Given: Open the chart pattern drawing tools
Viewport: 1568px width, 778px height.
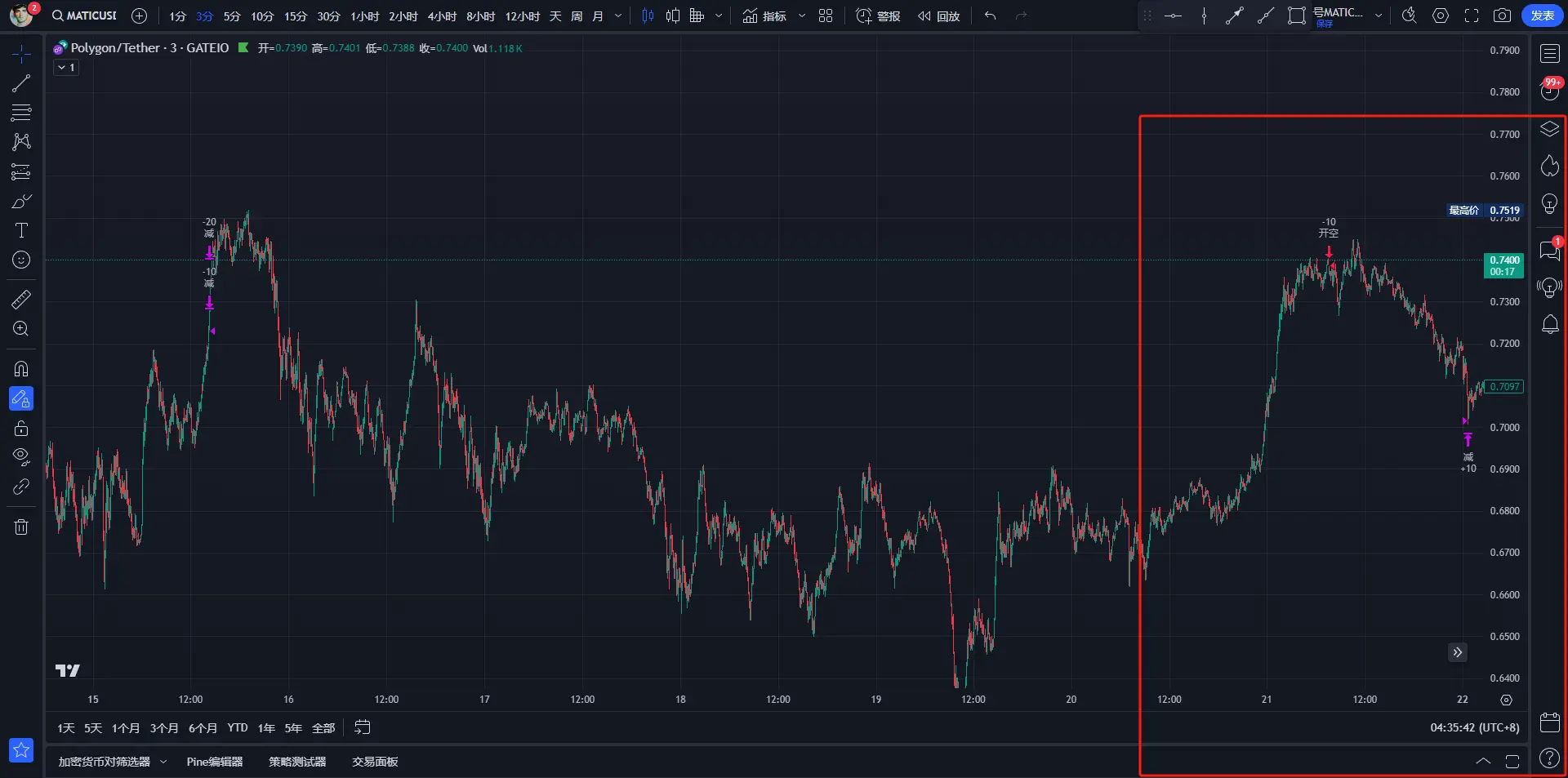Looking at the screenshot, I should pos(21,142).
